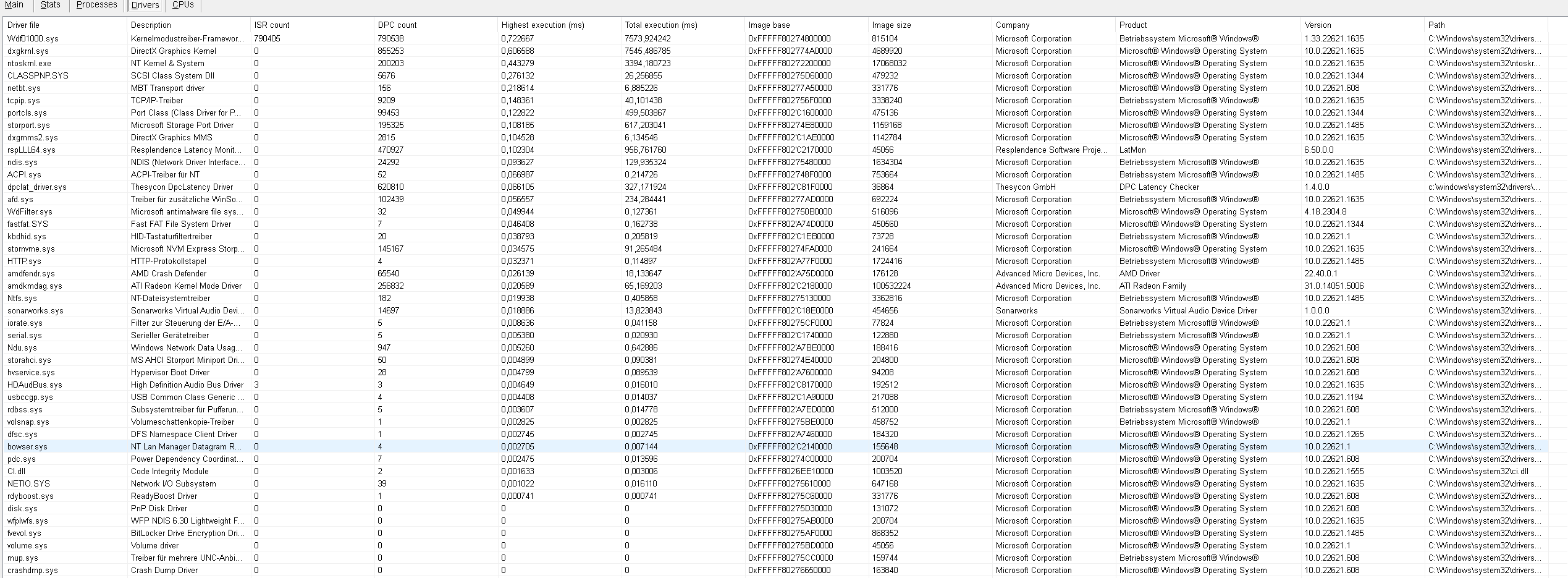Select the stornvme.sys row

(x=775, y=249)
